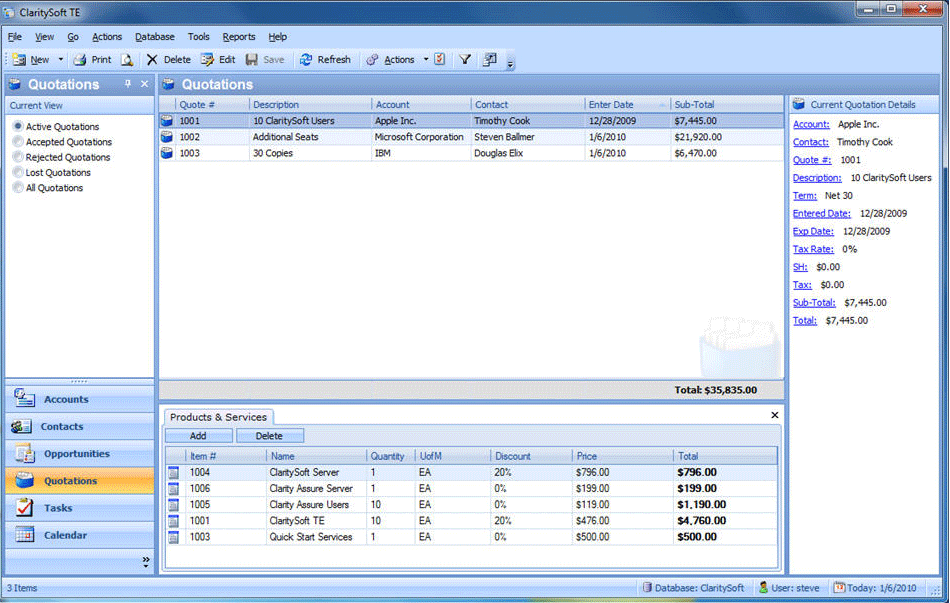950x603 pixels.
Task: Go to Accounts in navigation pane
Action: point(80,399)
